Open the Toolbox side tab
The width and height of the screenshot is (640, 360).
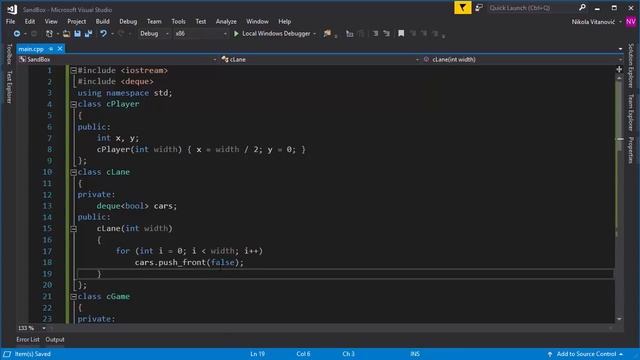[x=9, y=54]
